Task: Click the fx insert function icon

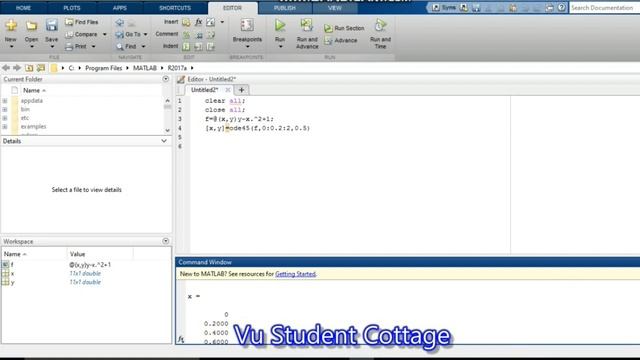Action: pos(198,22)
